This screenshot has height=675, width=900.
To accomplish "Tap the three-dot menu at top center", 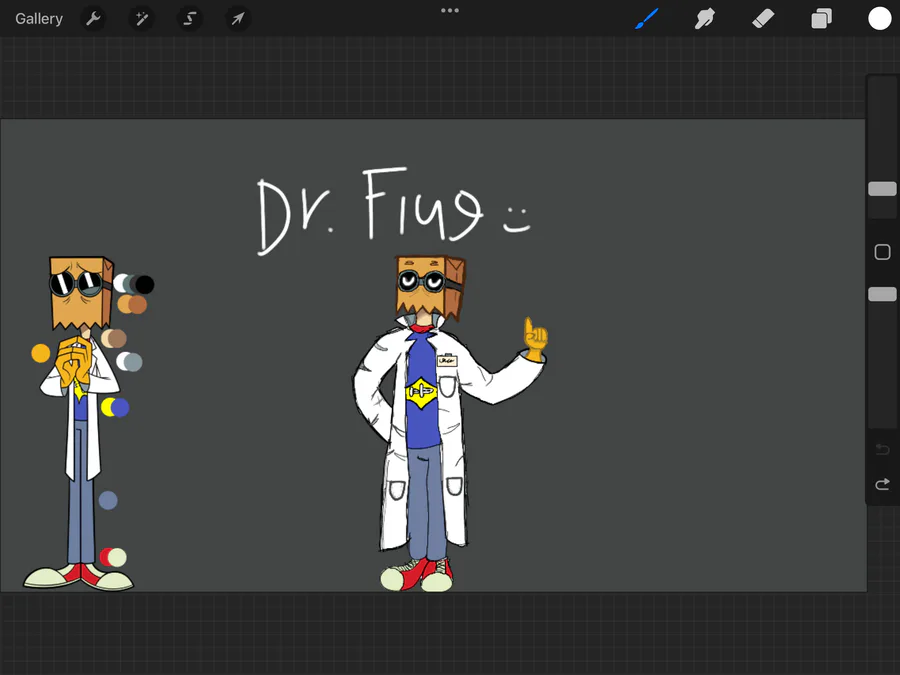I will click(x=449, y=10).
